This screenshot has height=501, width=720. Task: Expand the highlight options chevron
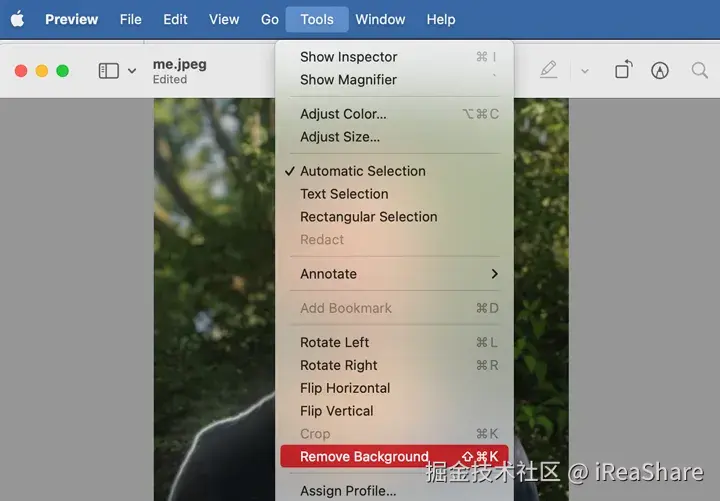click(585, 71)
